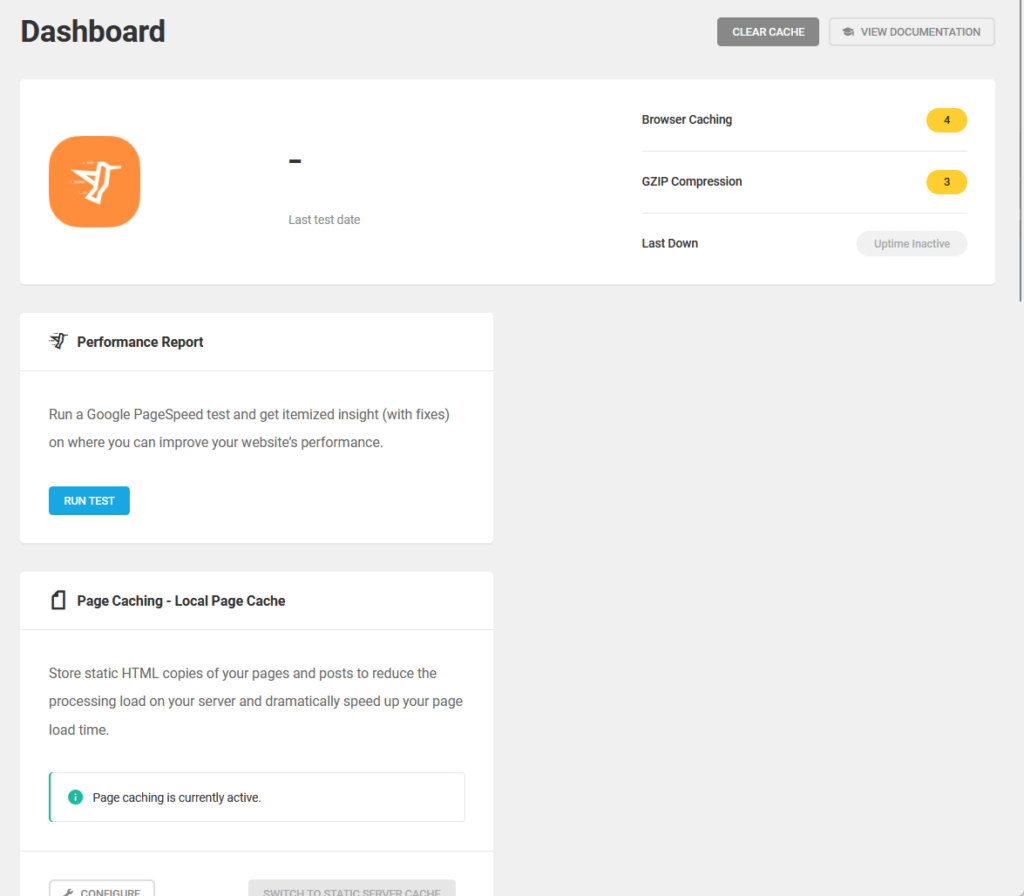The width and height of the screenshot is (1024, 896).
Task: Open VIEW DOCUMENTATION link button
Action: tap(912, 32)
